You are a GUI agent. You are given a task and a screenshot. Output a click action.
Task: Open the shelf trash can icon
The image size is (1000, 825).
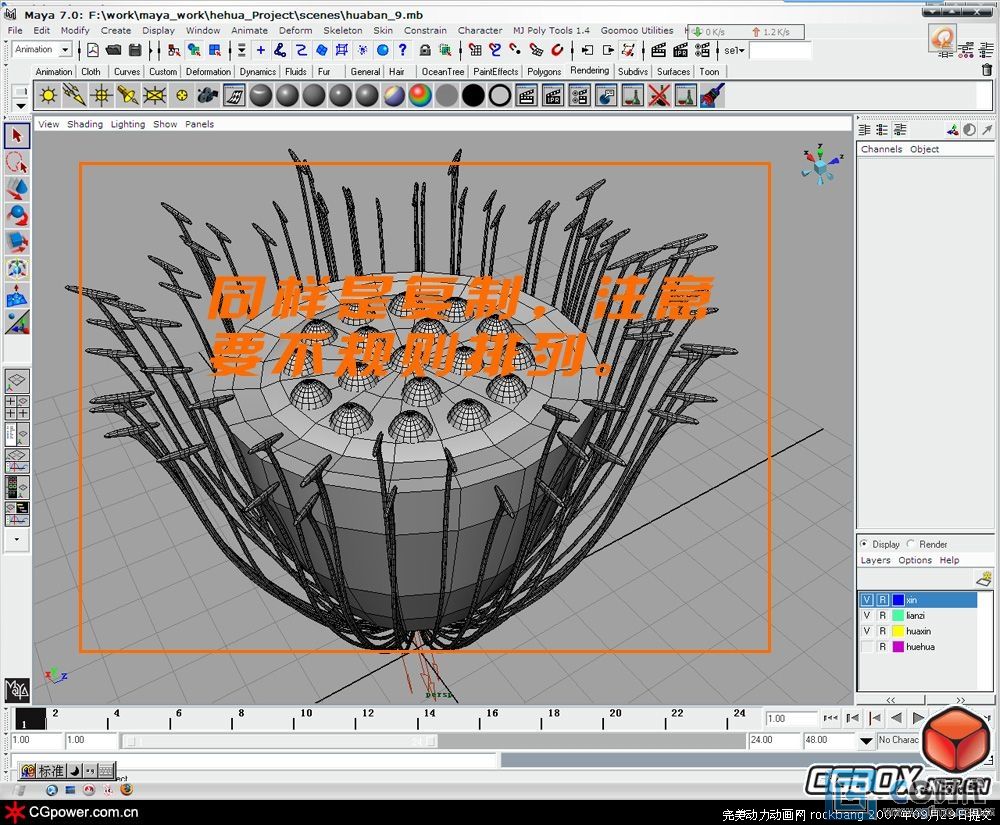pos(986,69)
